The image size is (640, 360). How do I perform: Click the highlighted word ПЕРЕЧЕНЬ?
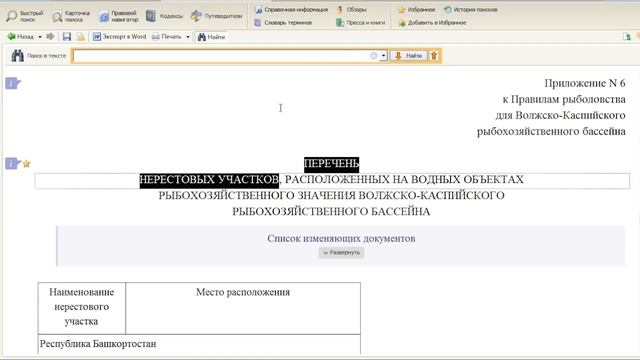click(x=331, y=164)
